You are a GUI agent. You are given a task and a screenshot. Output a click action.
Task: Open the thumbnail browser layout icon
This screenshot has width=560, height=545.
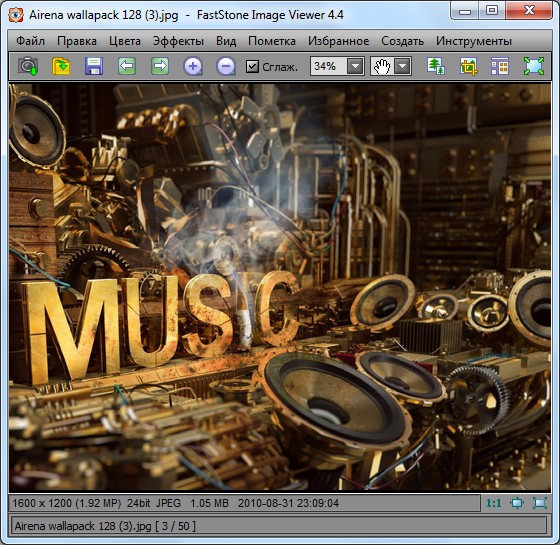pos(500,66)
